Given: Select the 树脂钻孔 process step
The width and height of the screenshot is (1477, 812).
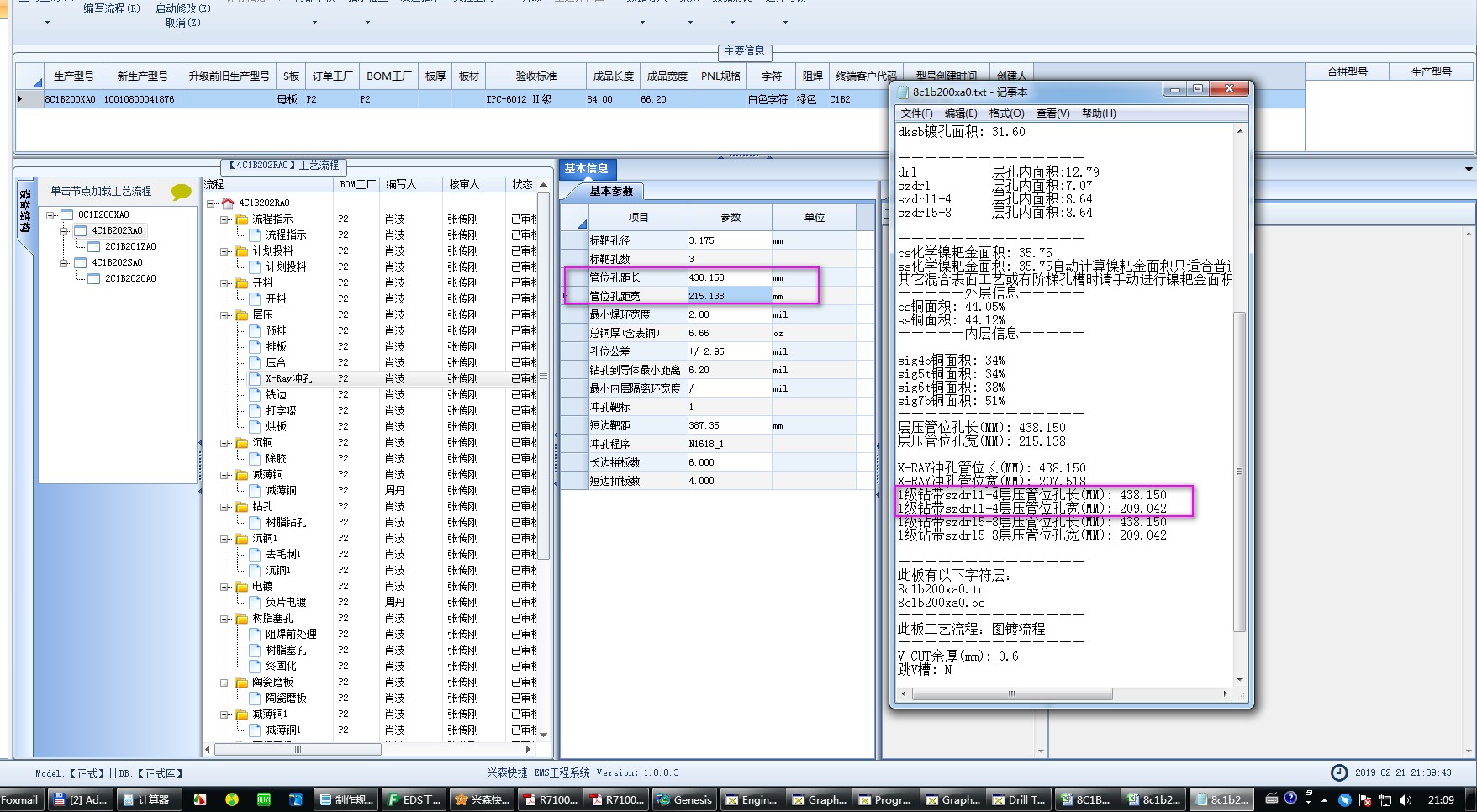Looking at the screenshot, I should [286, 522].
